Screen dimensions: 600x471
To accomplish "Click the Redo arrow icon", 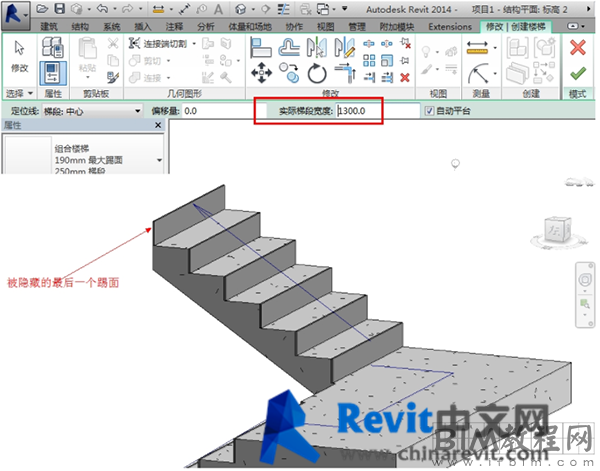I will coord(127,9).
